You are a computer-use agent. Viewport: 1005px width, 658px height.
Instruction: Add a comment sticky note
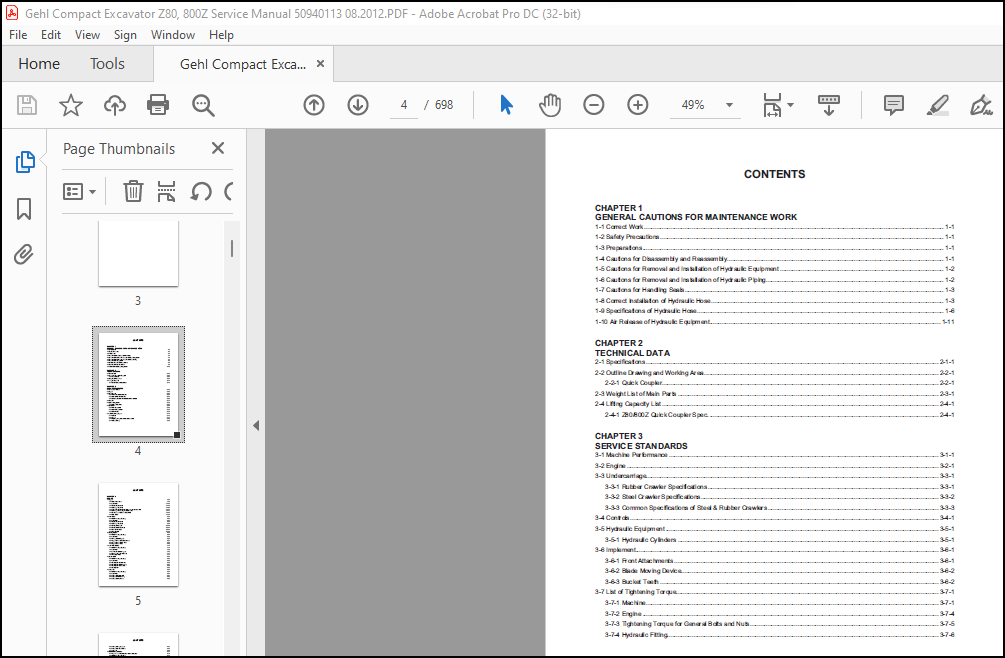click(x=893, y=105)
